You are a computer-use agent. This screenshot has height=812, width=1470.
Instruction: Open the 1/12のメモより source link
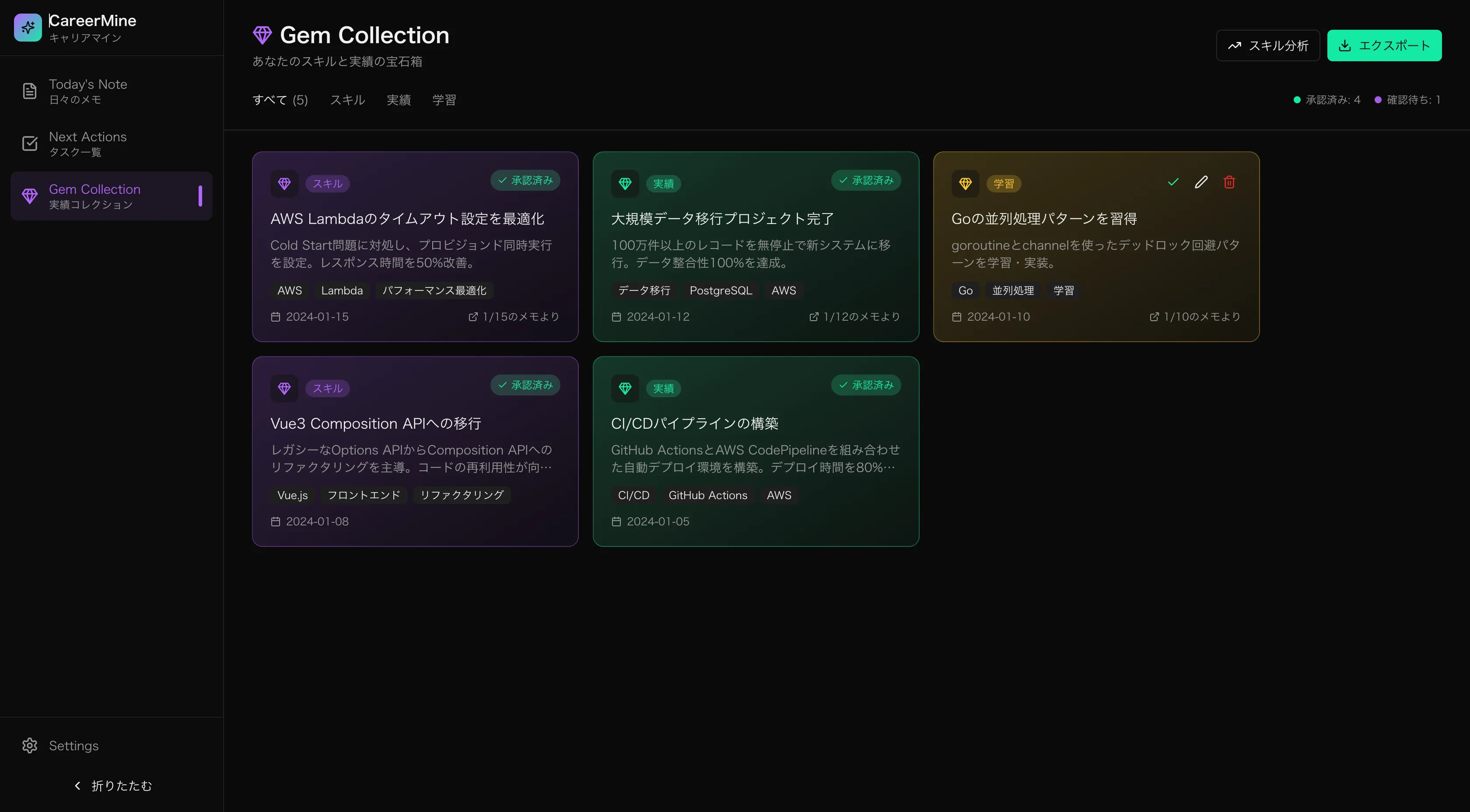pos(854,317)
